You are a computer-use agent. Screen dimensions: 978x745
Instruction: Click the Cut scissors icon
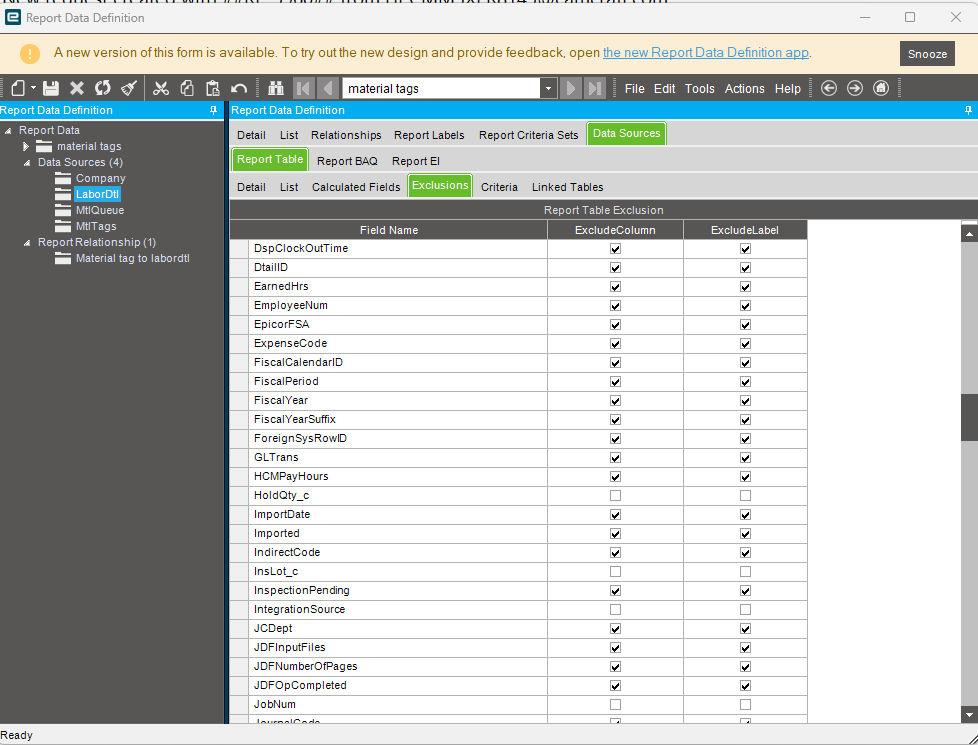(161, 89)
